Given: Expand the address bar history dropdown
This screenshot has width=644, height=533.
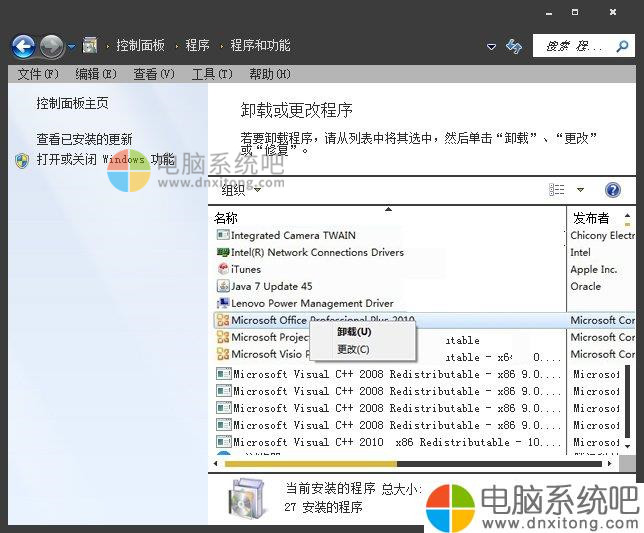Looking at the screenshot, I should pos(491,46).
